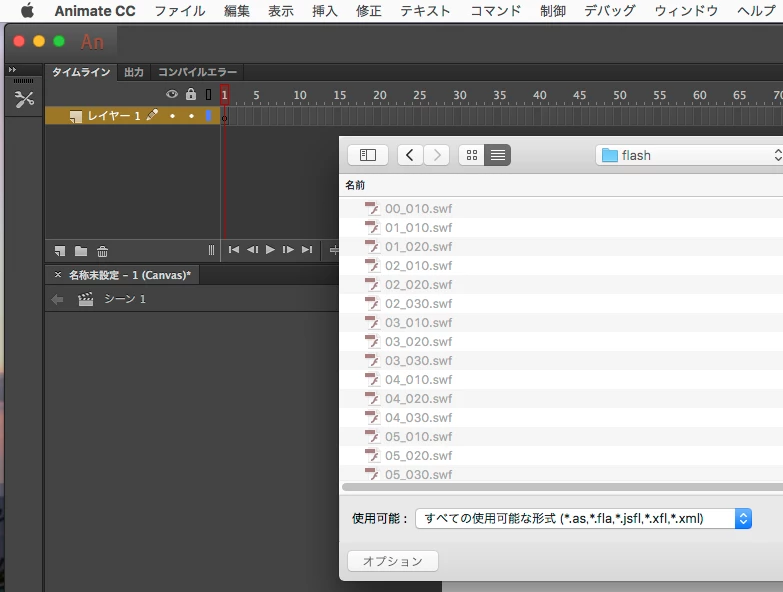Viewport: 783px width, 592px height.
Task: Select file 05_010.swf
Action: (x=561, y=436)
